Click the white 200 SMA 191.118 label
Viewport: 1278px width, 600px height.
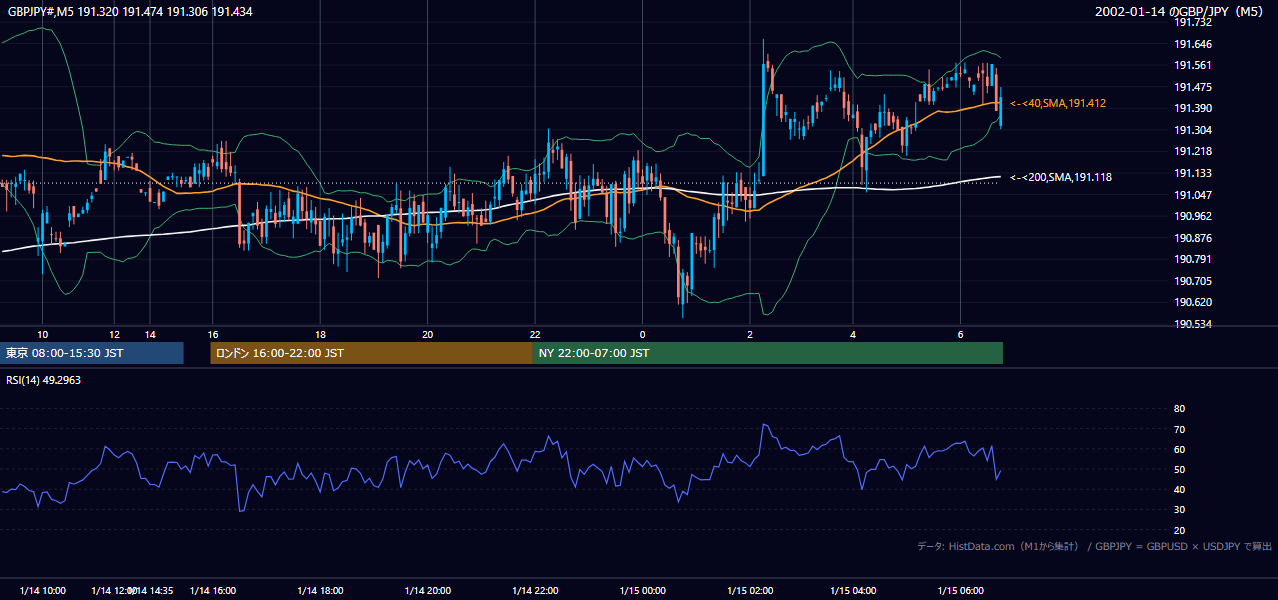click(1061, 177)
